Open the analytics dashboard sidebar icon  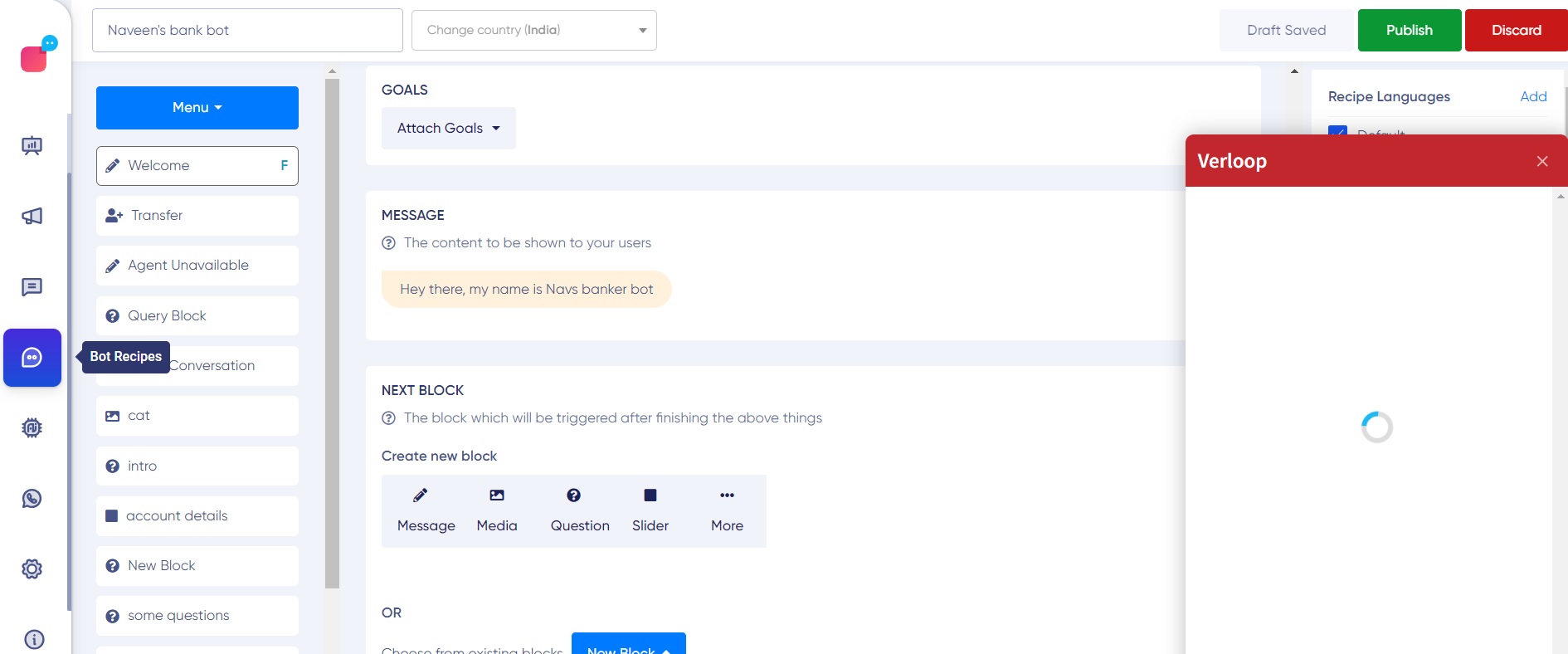(x=32, y=146)
